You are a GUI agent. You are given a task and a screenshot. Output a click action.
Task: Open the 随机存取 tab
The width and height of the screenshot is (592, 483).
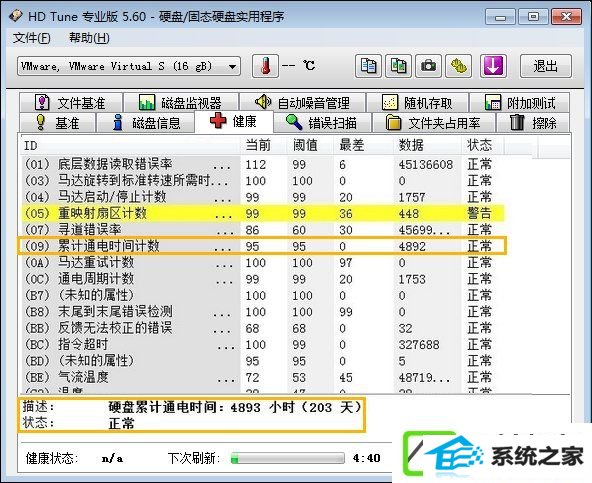click(417, 102)
